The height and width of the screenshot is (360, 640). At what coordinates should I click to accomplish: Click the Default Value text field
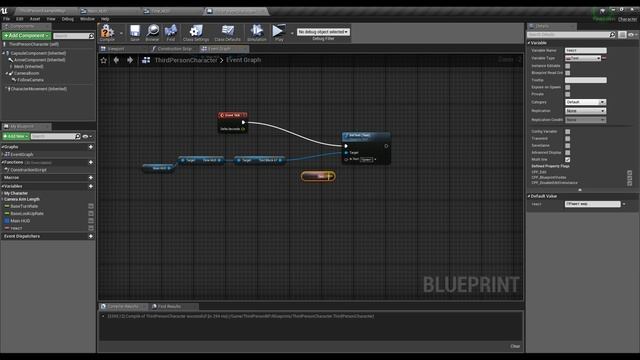593,204
